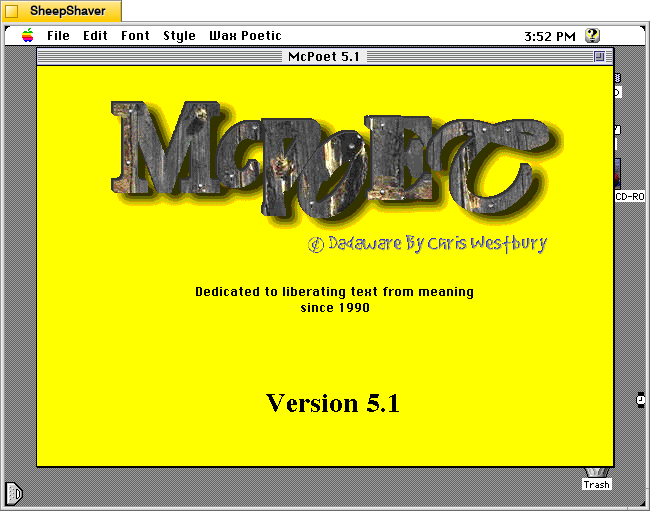Select the CD-ROM desktop icon
This screenshot has height=511, width=650.
(629, 180)
